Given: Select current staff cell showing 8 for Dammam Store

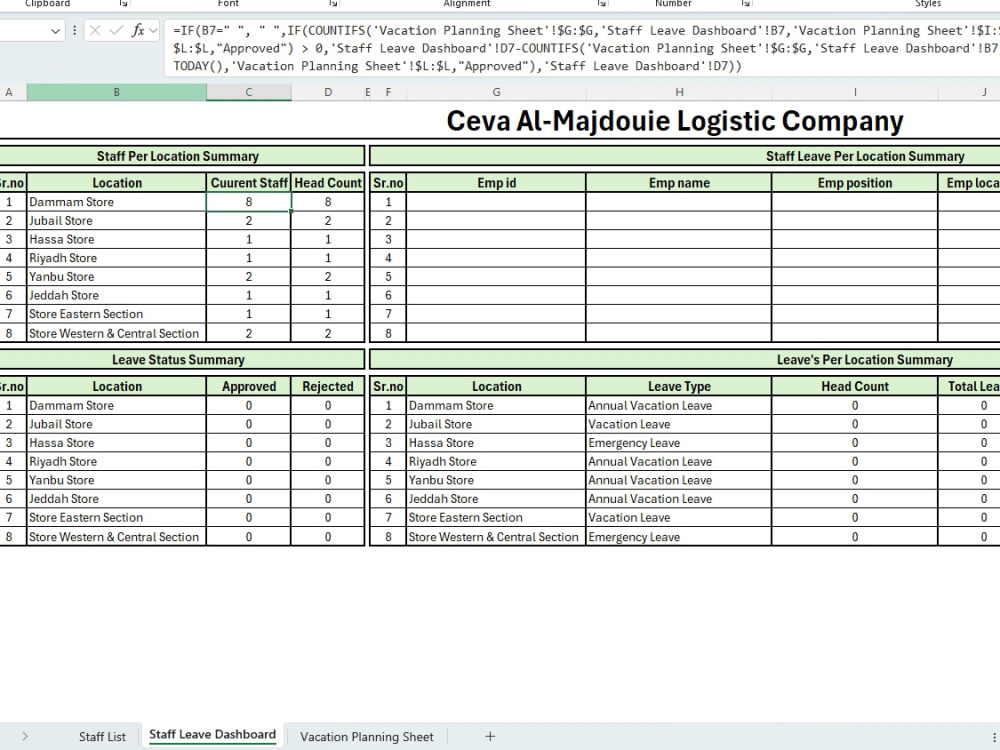Looking at the screenshot, I should (x=249, y=202).
